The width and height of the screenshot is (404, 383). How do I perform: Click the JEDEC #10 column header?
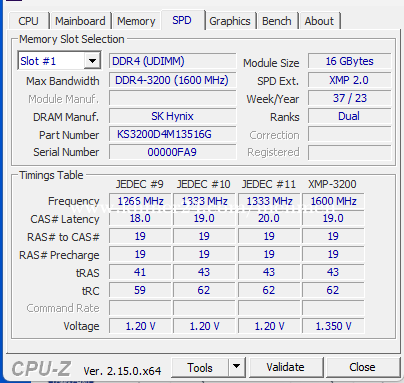[203, 184]
